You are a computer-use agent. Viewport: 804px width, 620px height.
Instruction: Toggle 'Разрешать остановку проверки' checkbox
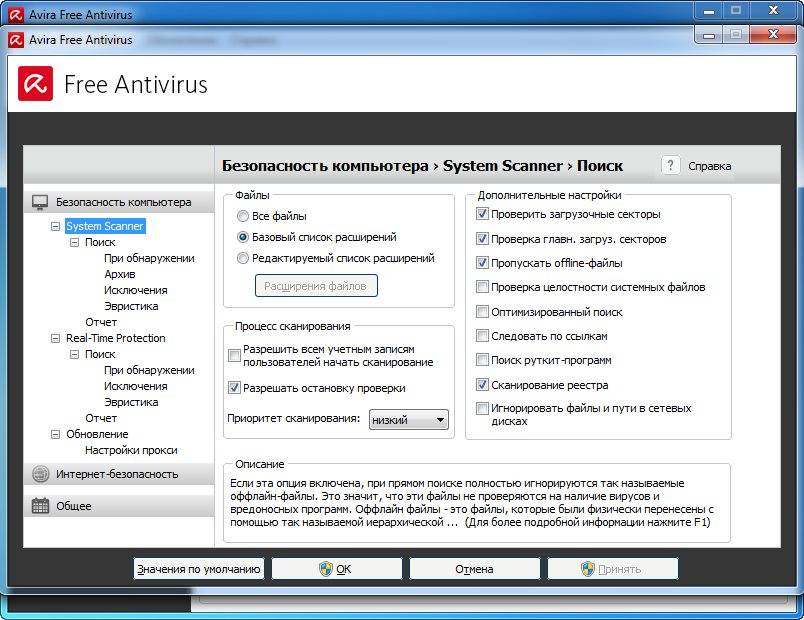(x=234, y=388)
